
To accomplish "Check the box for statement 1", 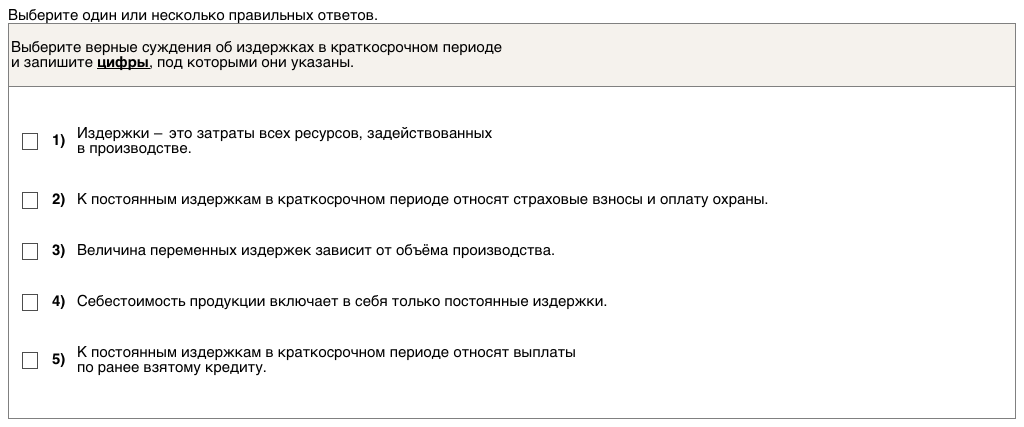I will point(30,141).
